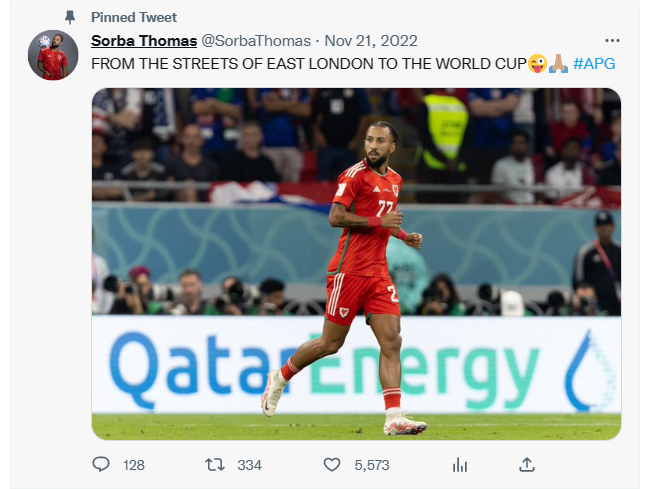The image size is (647, 489).
Task: Open Sorba Thomas profile avatar
Action: pos(53,55)
